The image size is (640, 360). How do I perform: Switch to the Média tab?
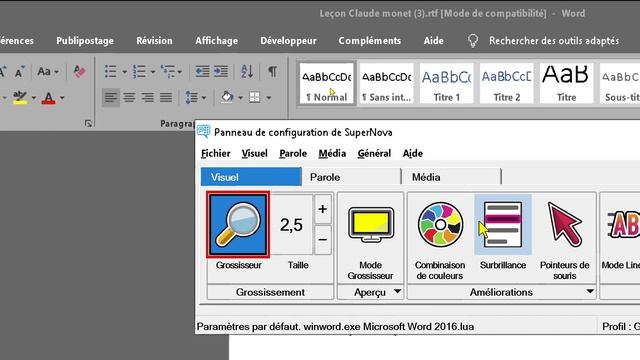click(451, 177)
